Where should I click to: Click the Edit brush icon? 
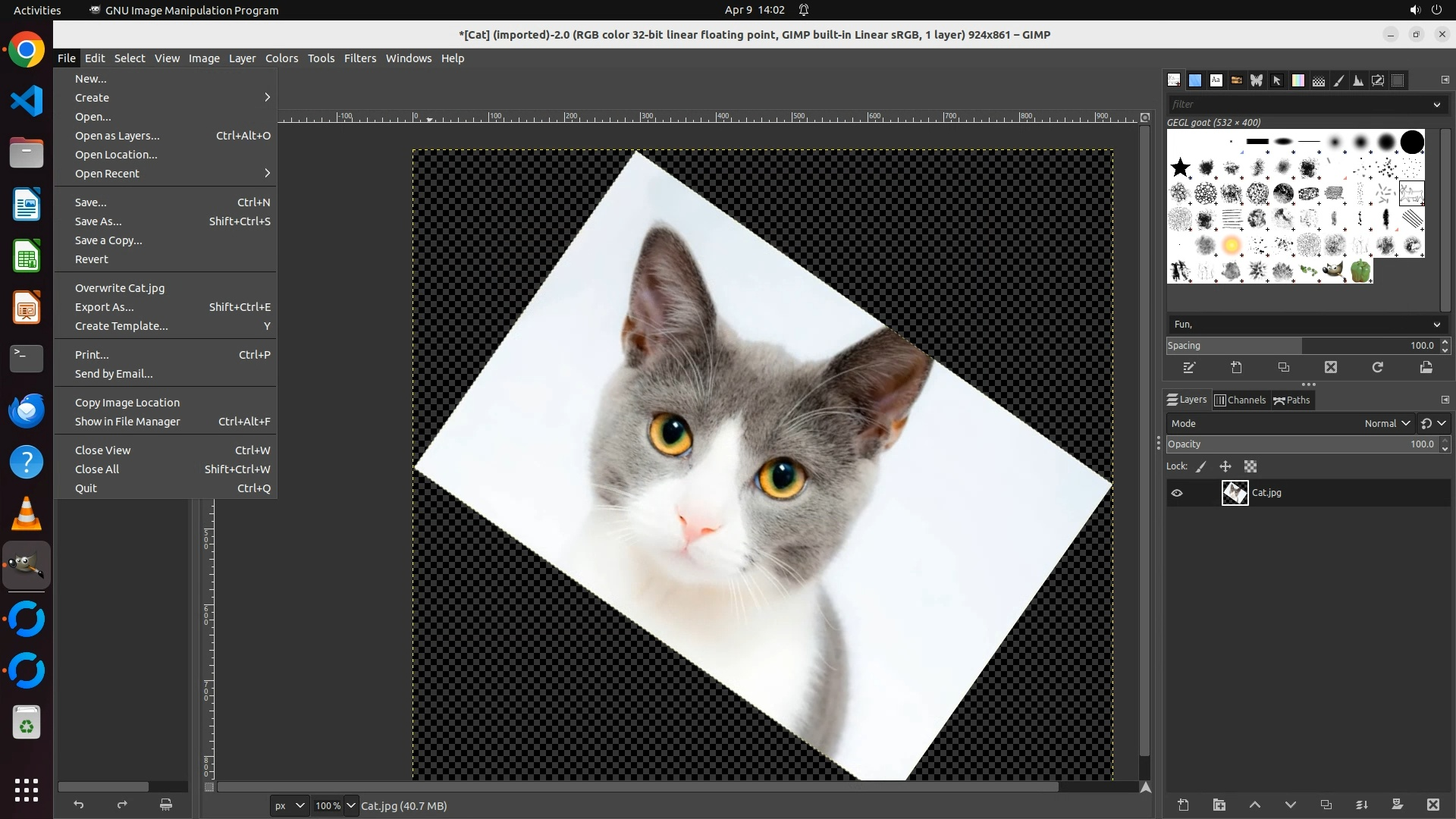click(x=1189, y=368)
